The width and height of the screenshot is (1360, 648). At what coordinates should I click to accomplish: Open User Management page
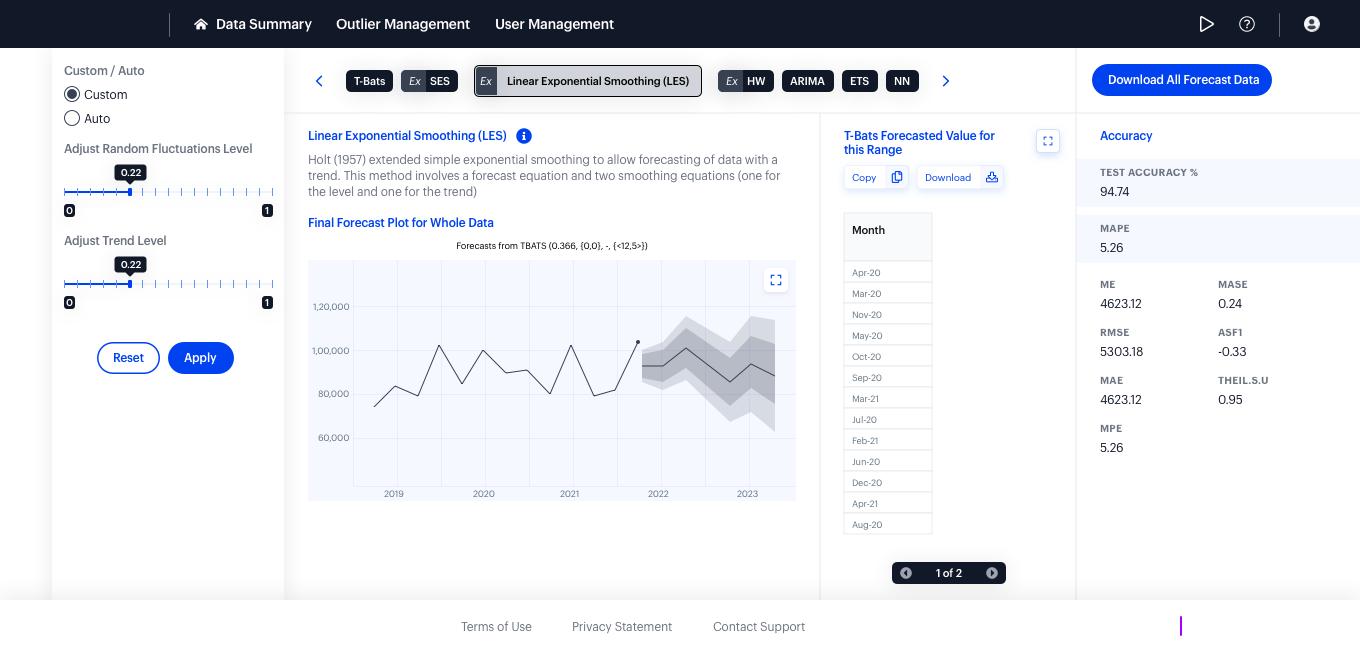pos(555,24)
